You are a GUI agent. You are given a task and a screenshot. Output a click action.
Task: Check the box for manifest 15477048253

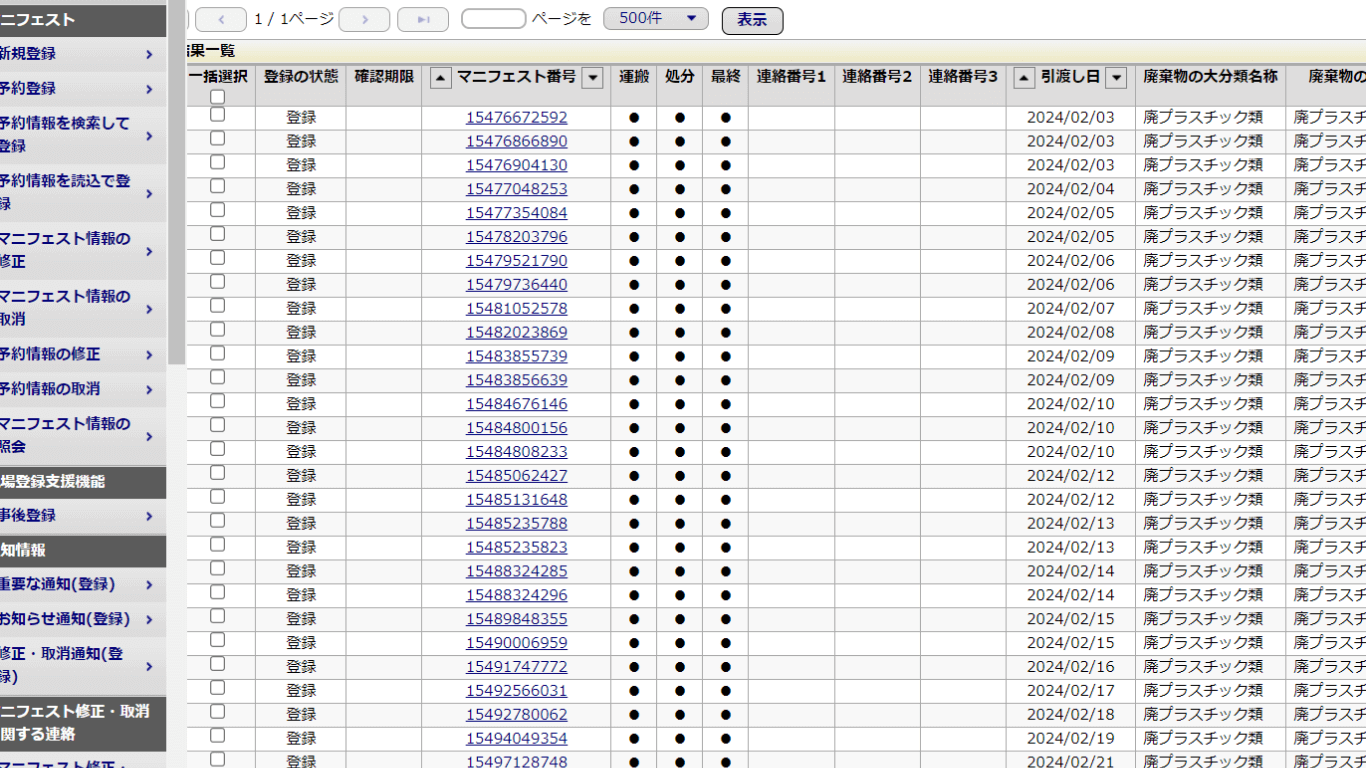tap(217, 186)
